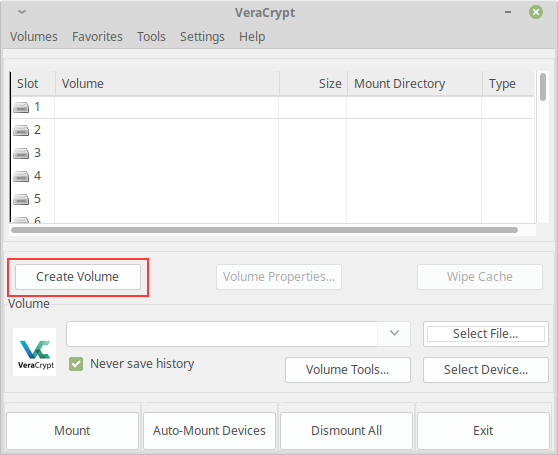Click the Wipe Cache button
Screen dimensions: 558x455
[x=480, y=277]
